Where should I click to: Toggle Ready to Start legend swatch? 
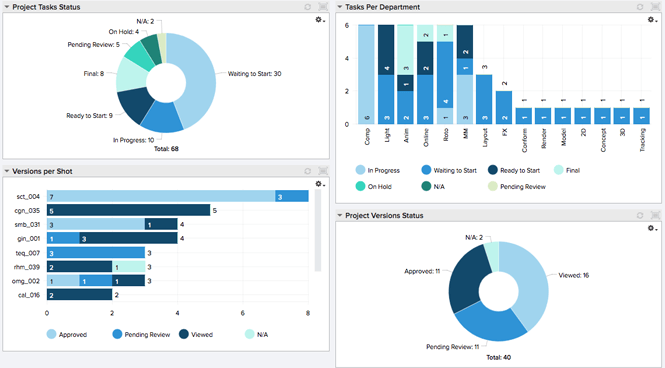(x=493, y=170)
